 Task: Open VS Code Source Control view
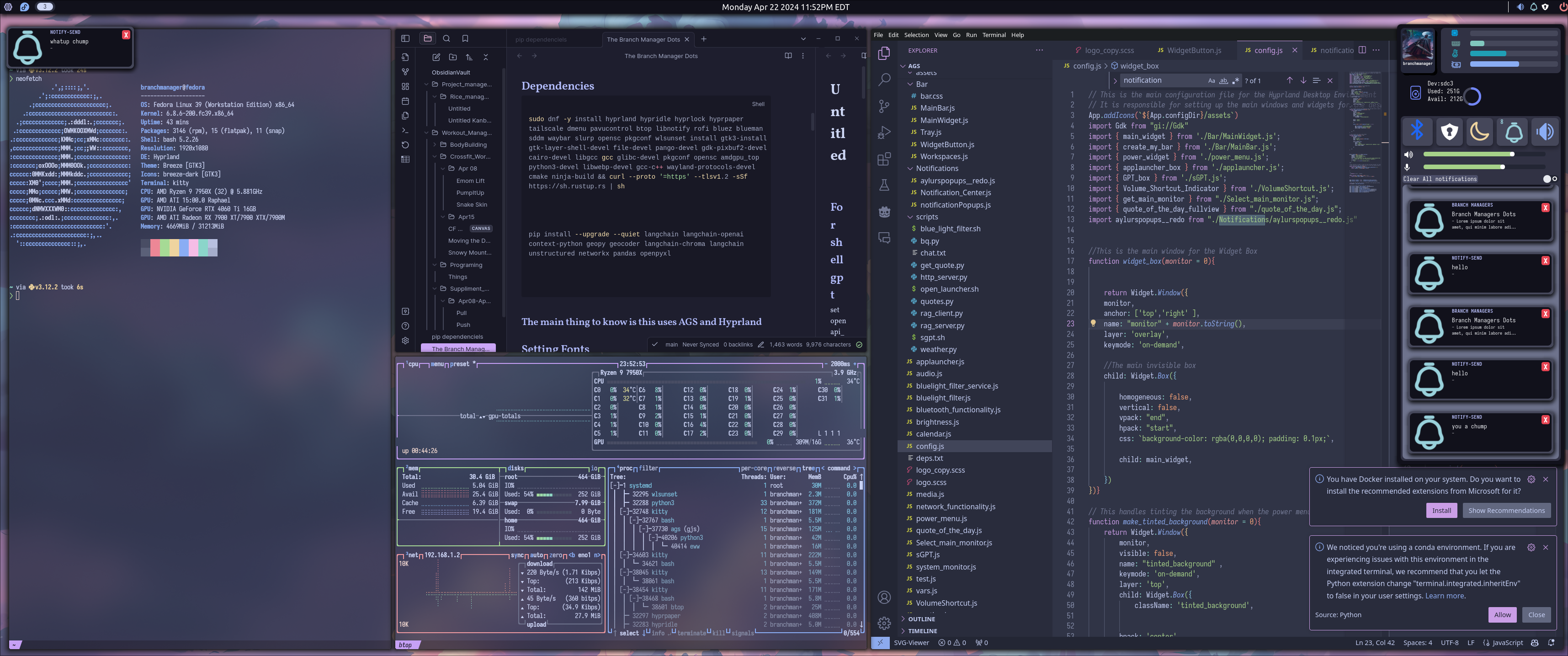point(884,106)
